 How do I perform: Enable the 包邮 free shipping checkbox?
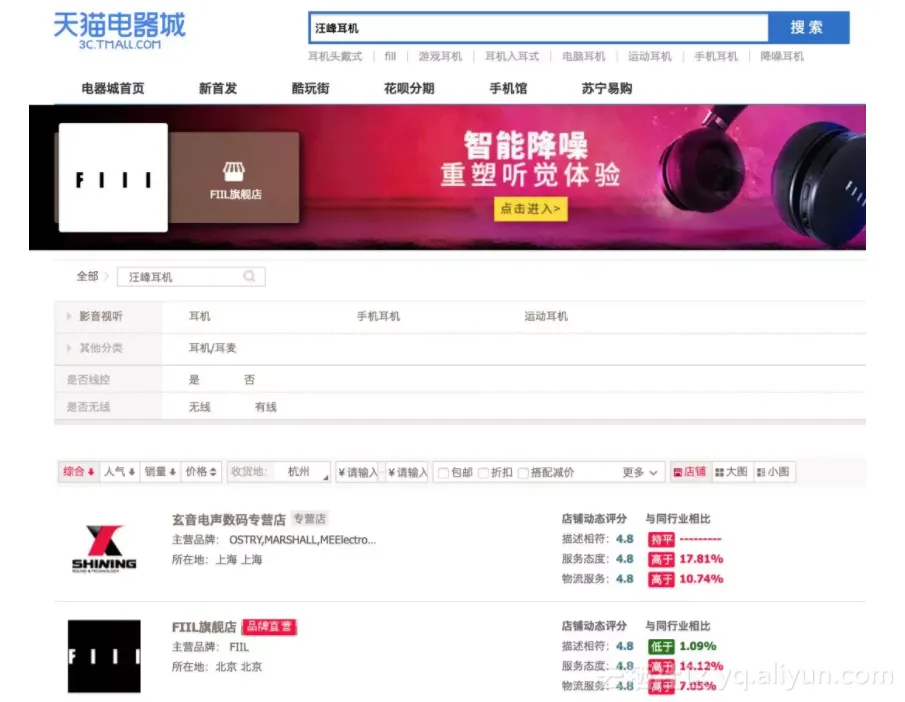tap(443, 473)
